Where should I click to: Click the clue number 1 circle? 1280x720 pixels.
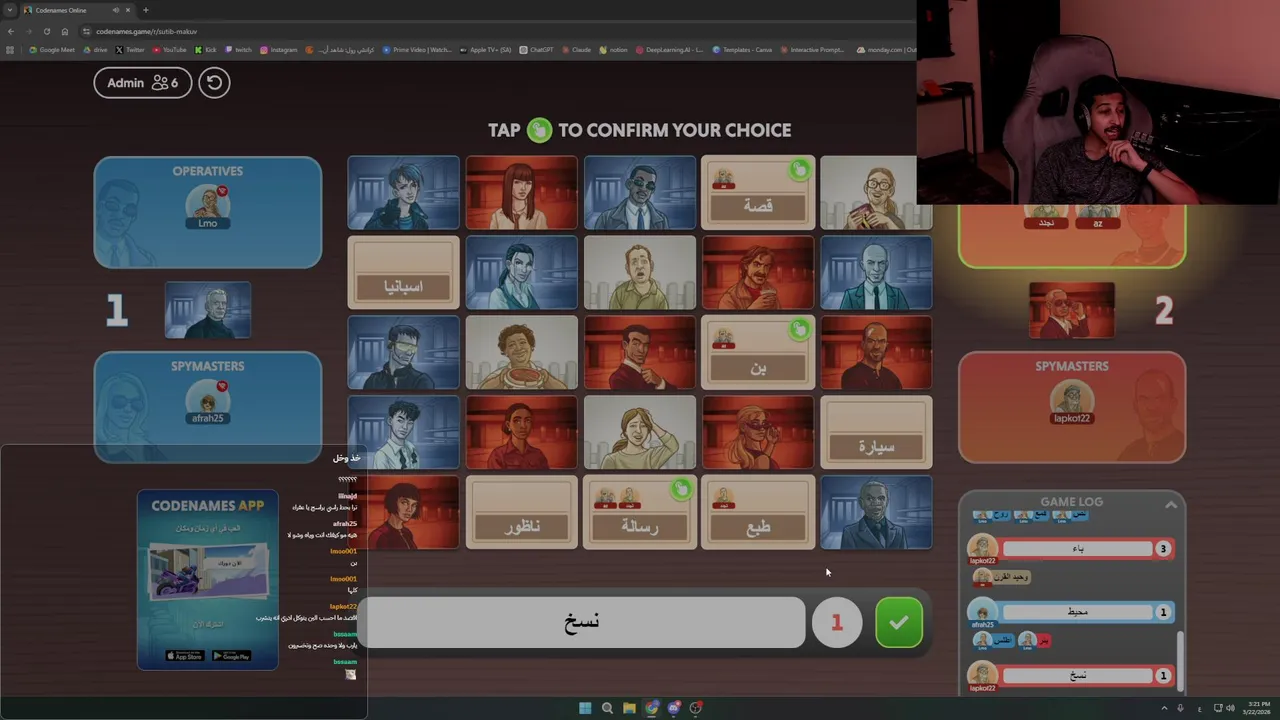click(x=837, y=623)
